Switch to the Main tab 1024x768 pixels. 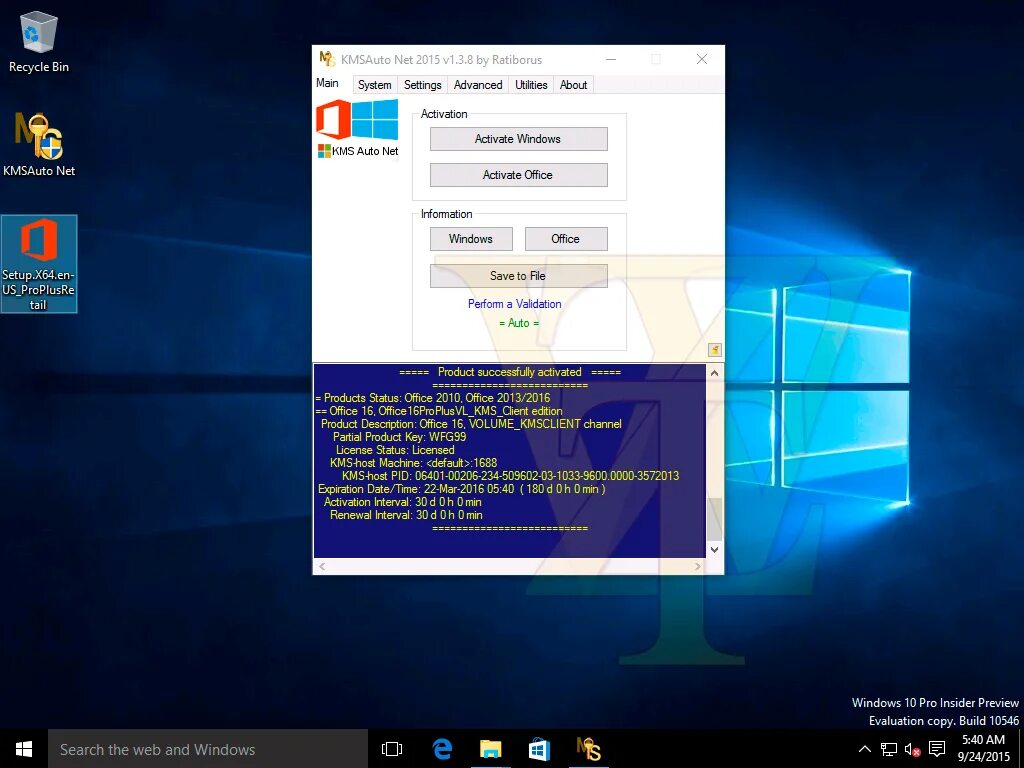point(327,83)
